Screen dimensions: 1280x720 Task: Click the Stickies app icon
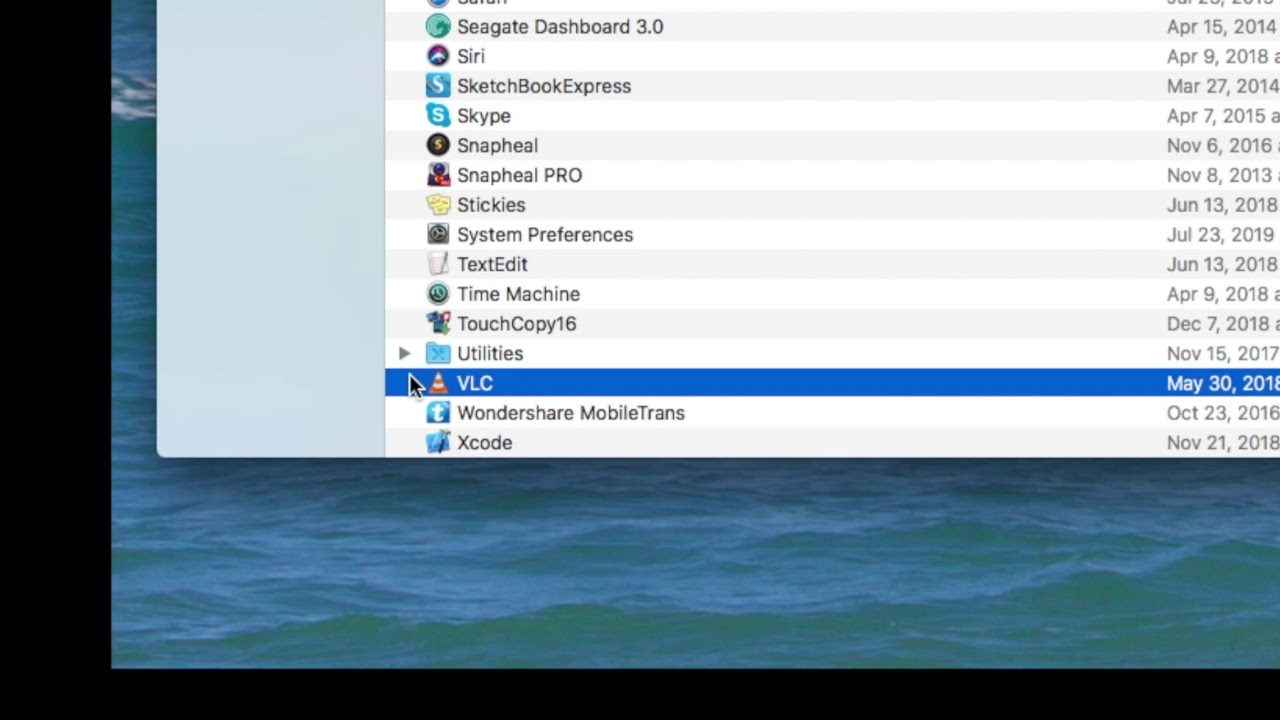[x=438, y=205]
